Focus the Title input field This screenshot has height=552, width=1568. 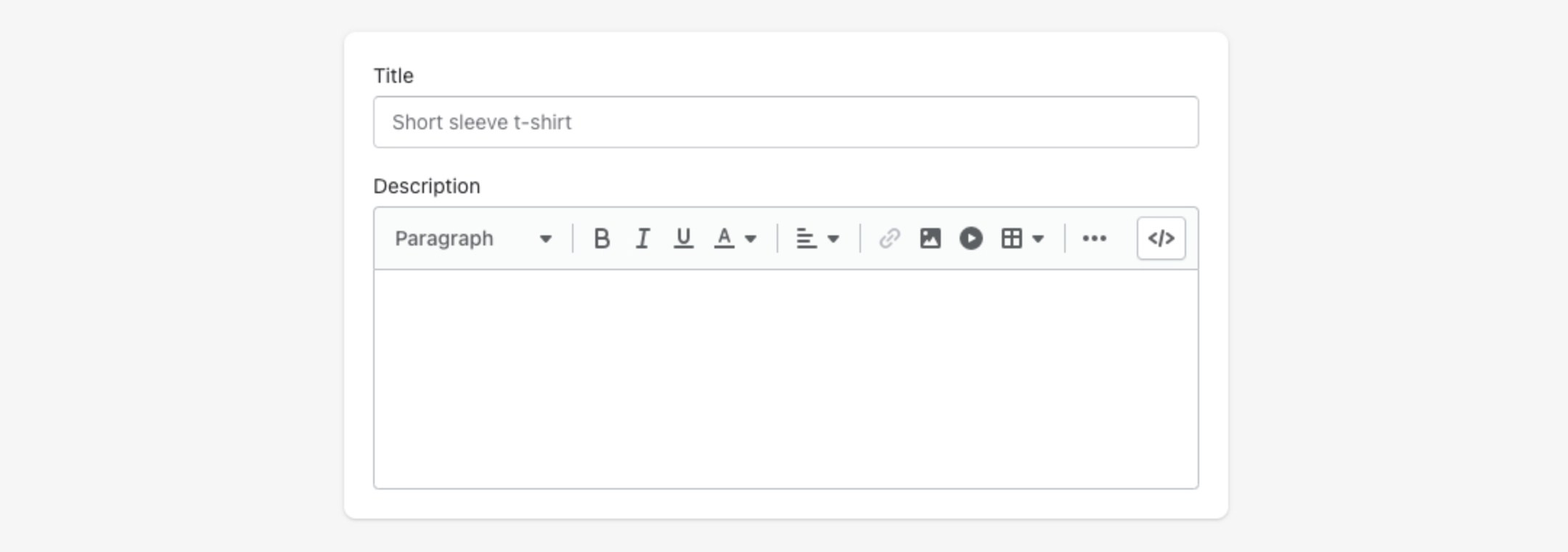click(785, 122)
